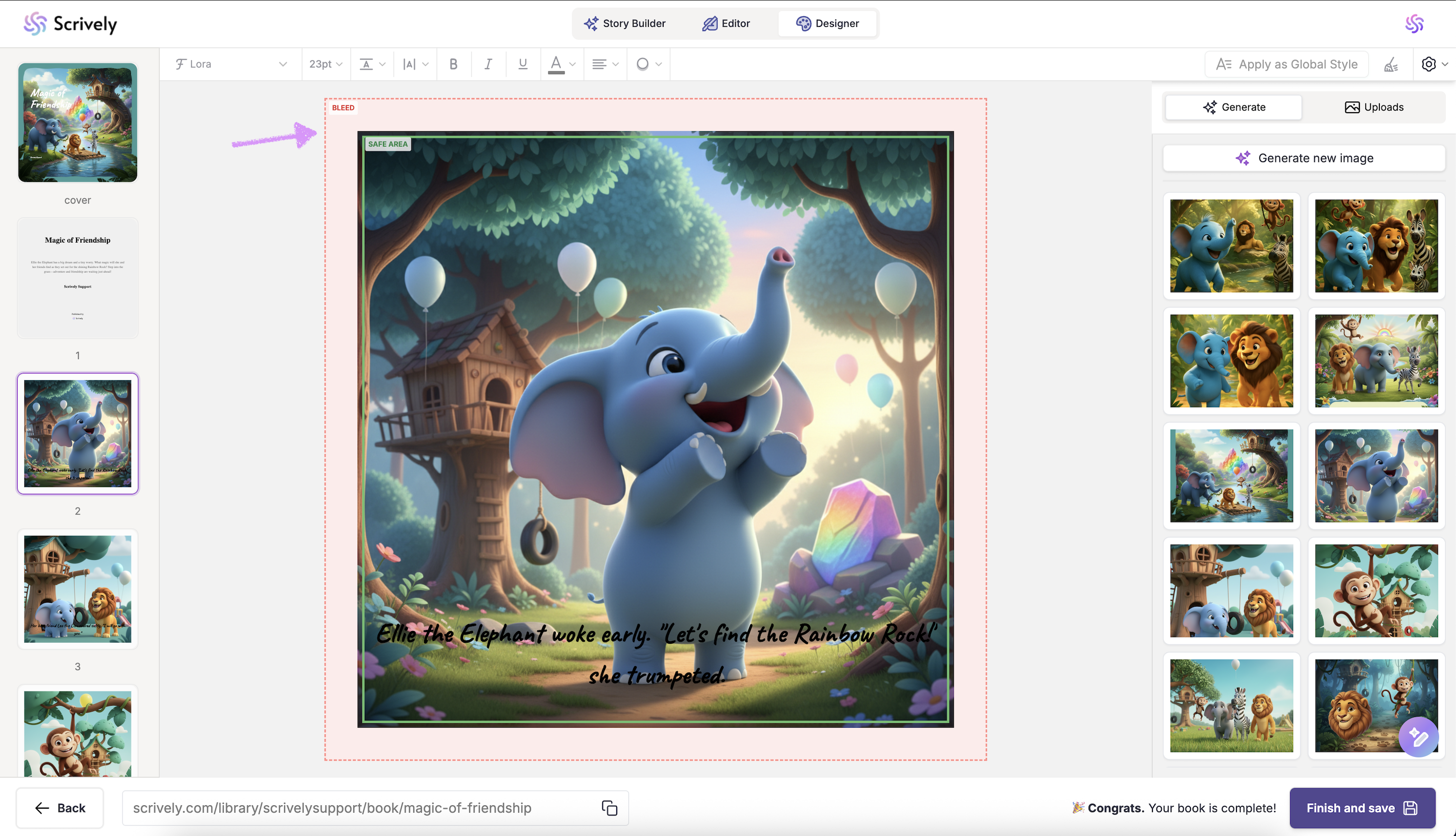Open the Uploads tab
The image size is (1456, 836).
(x=1374, y=107)
